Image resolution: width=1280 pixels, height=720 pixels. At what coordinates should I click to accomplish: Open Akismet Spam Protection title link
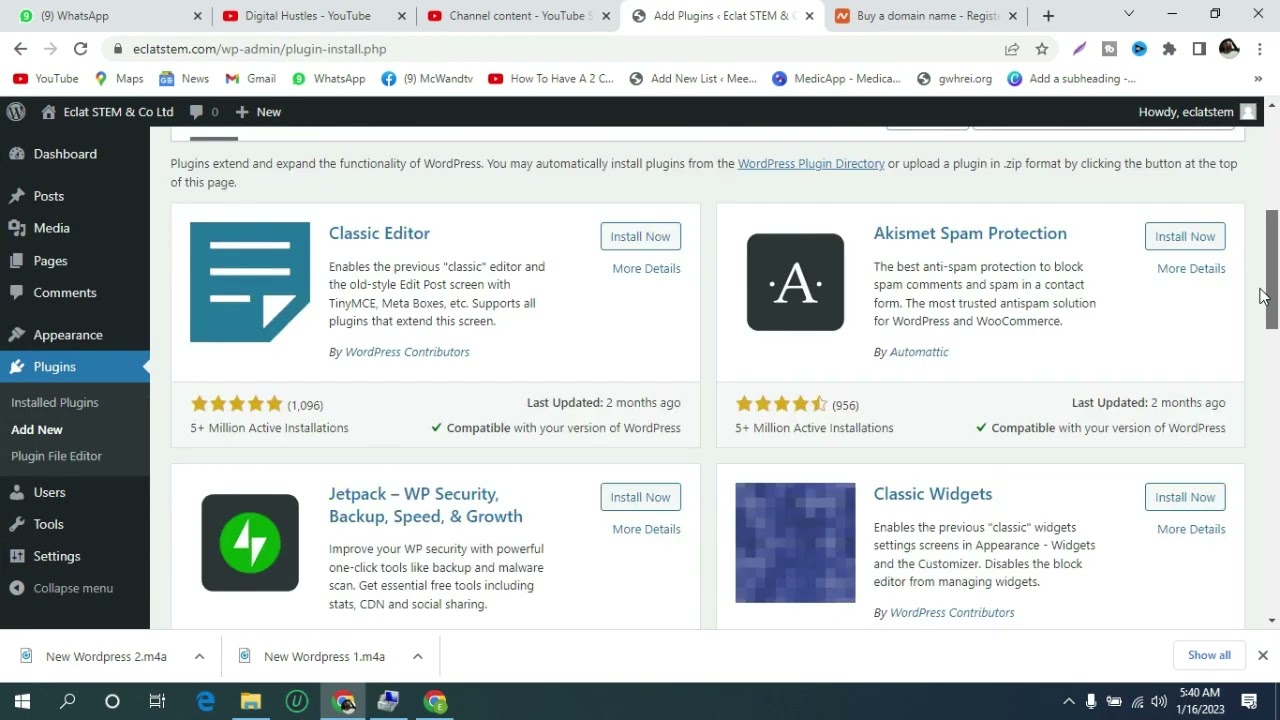970,233
